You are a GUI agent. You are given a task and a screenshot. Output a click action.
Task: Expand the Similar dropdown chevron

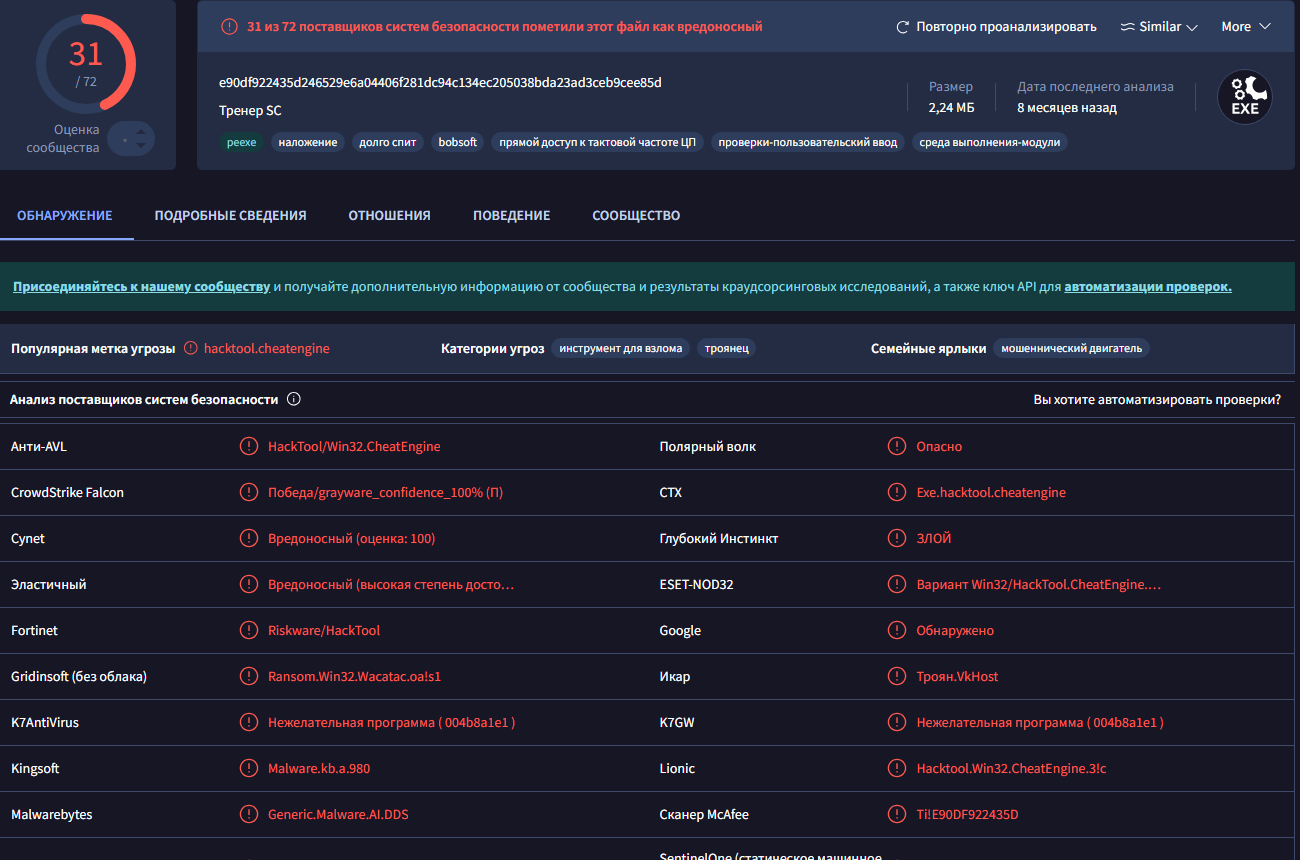point(1192,28)
